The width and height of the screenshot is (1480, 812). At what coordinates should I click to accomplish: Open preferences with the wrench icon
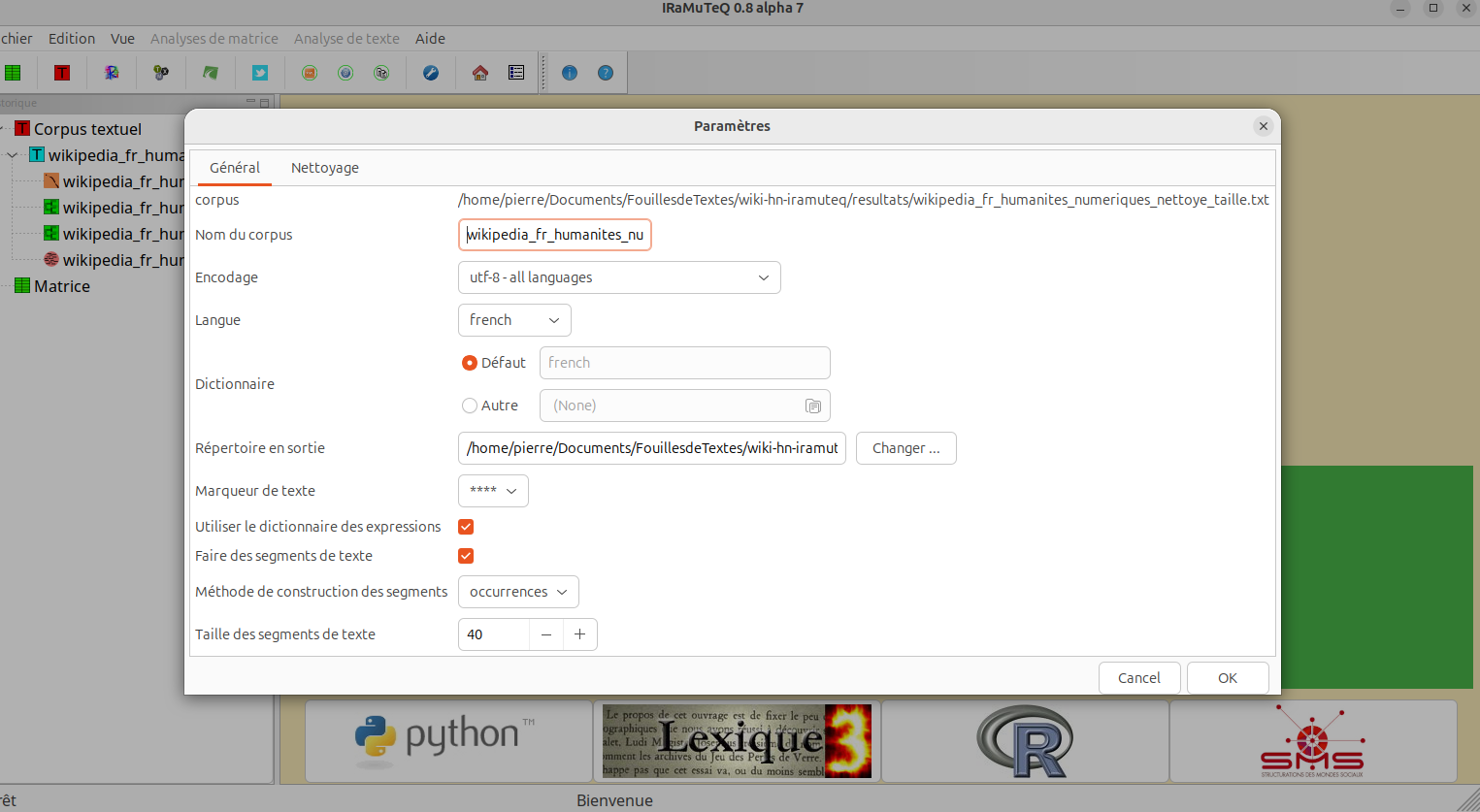tap(431, 73)
